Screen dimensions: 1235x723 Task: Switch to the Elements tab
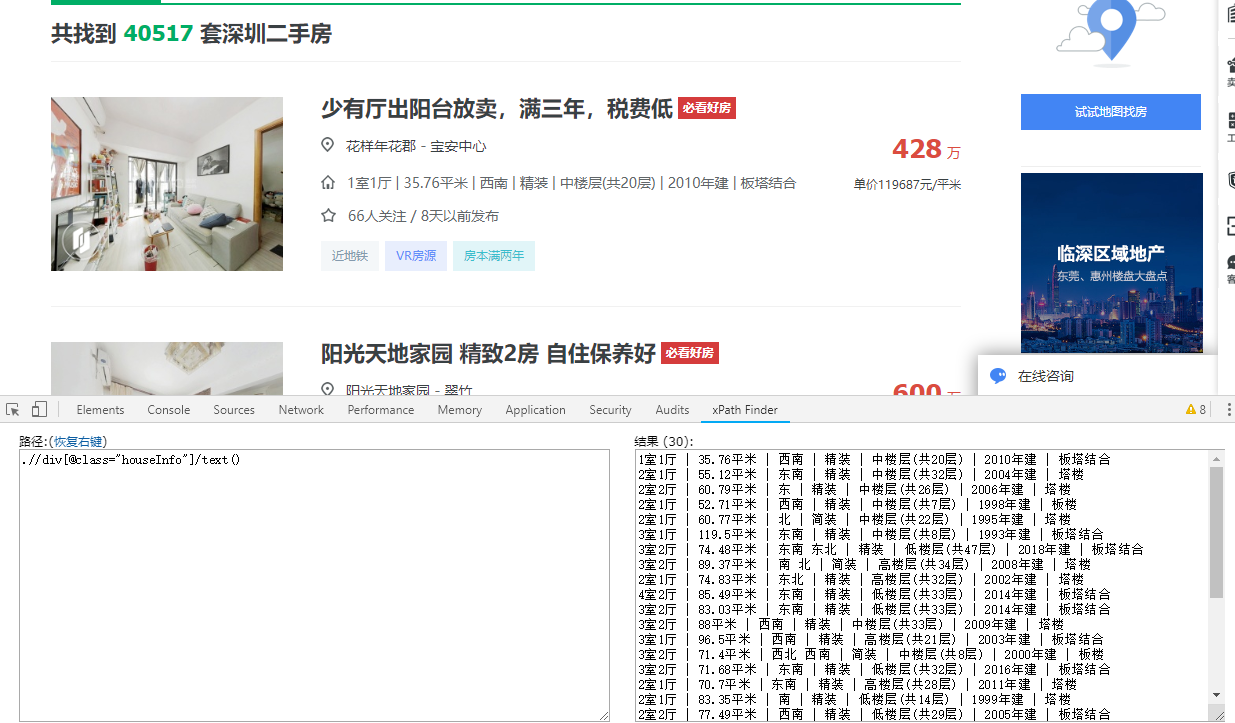[100, 410]
